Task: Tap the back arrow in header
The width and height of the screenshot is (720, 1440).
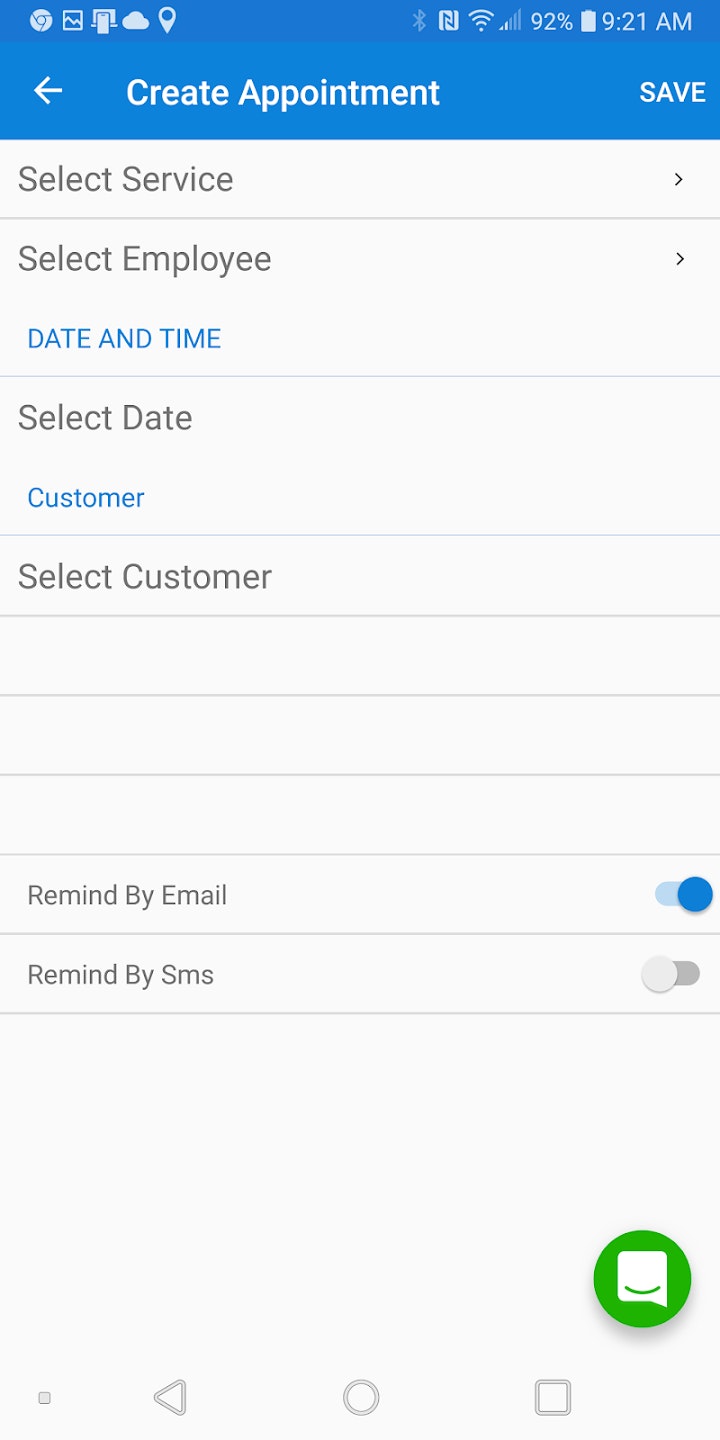Action: pyautogui.click(x=48, y=92)
